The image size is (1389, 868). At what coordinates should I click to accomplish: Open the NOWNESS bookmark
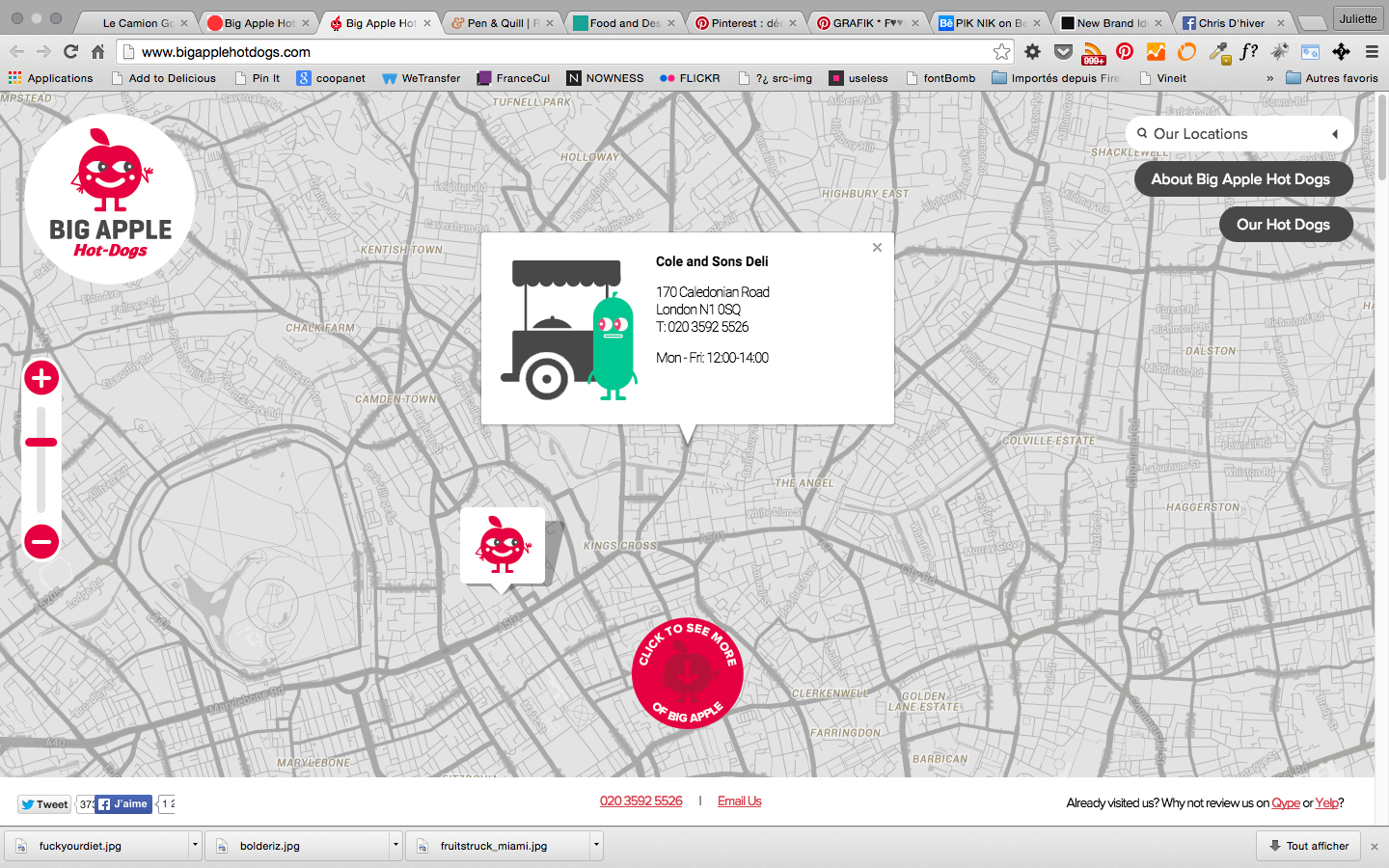point(605,78)
